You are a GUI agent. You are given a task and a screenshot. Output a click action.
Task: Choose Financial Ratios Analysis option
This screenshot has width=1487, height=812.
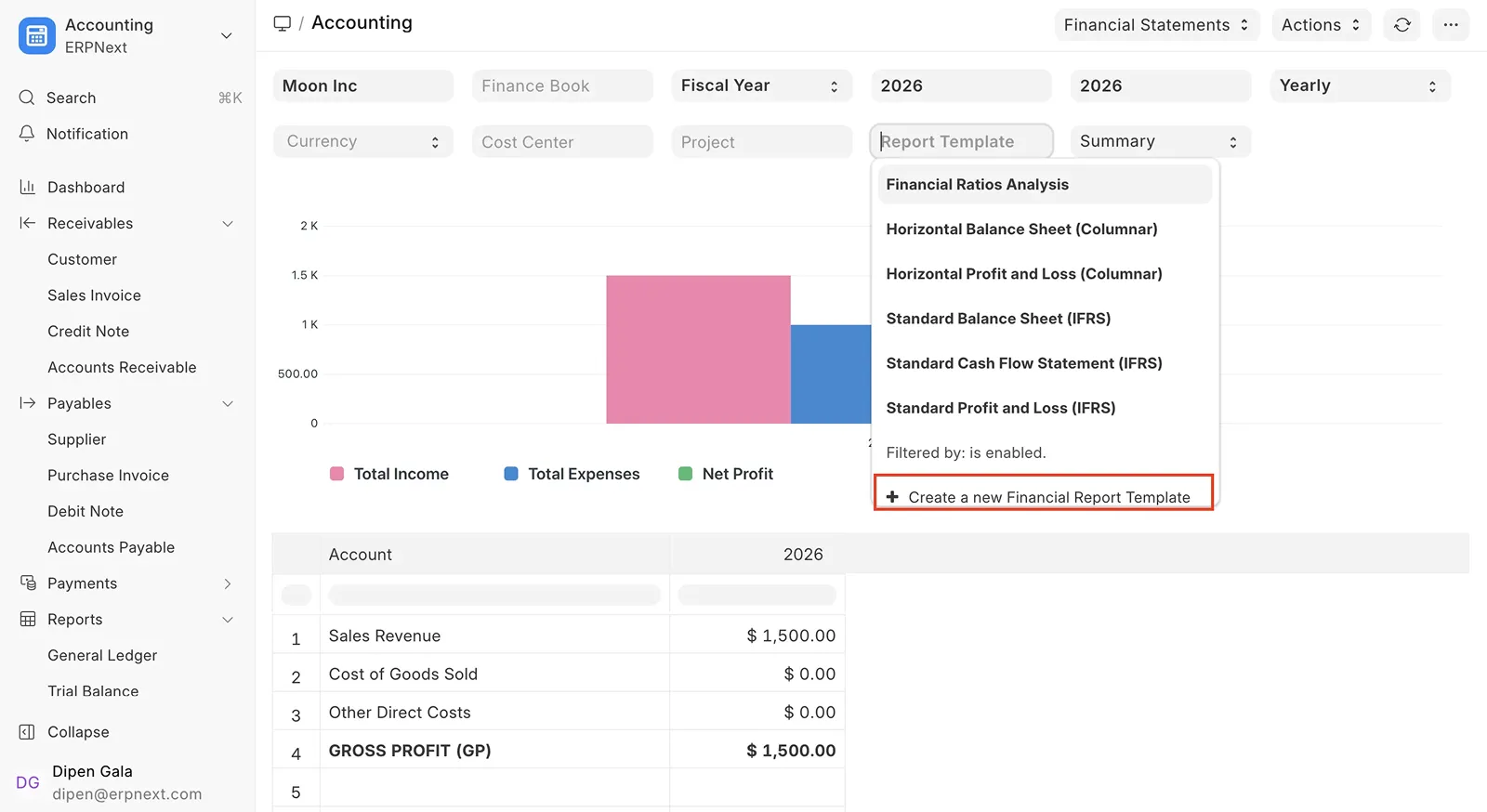[977, 185]
